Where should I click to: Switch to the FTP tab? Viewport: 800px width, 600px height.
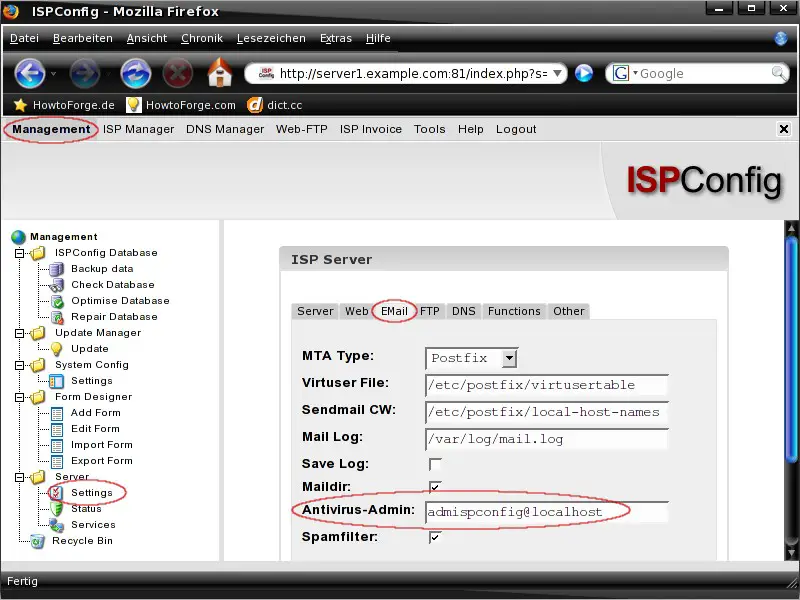[430, 311]
